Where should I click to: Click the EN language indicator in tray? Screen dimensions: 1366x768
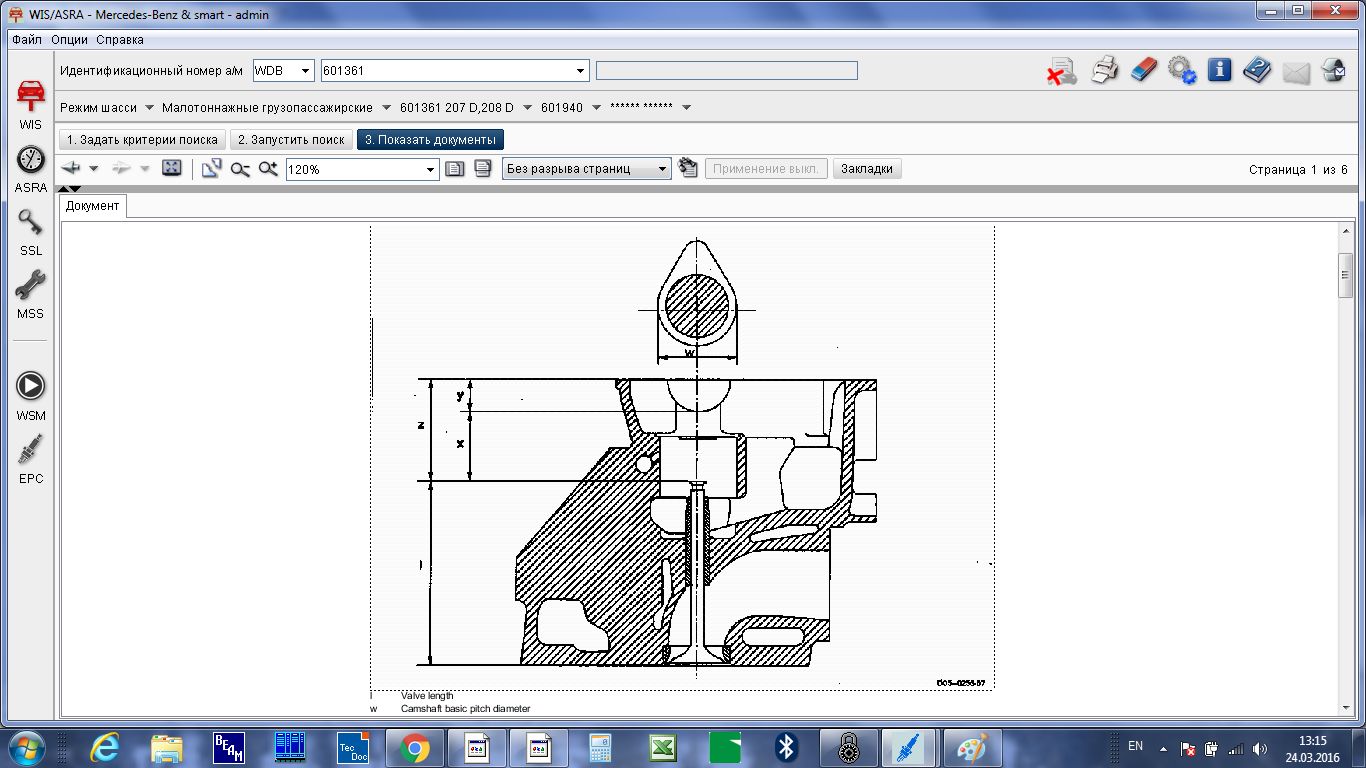[1135, 746]
